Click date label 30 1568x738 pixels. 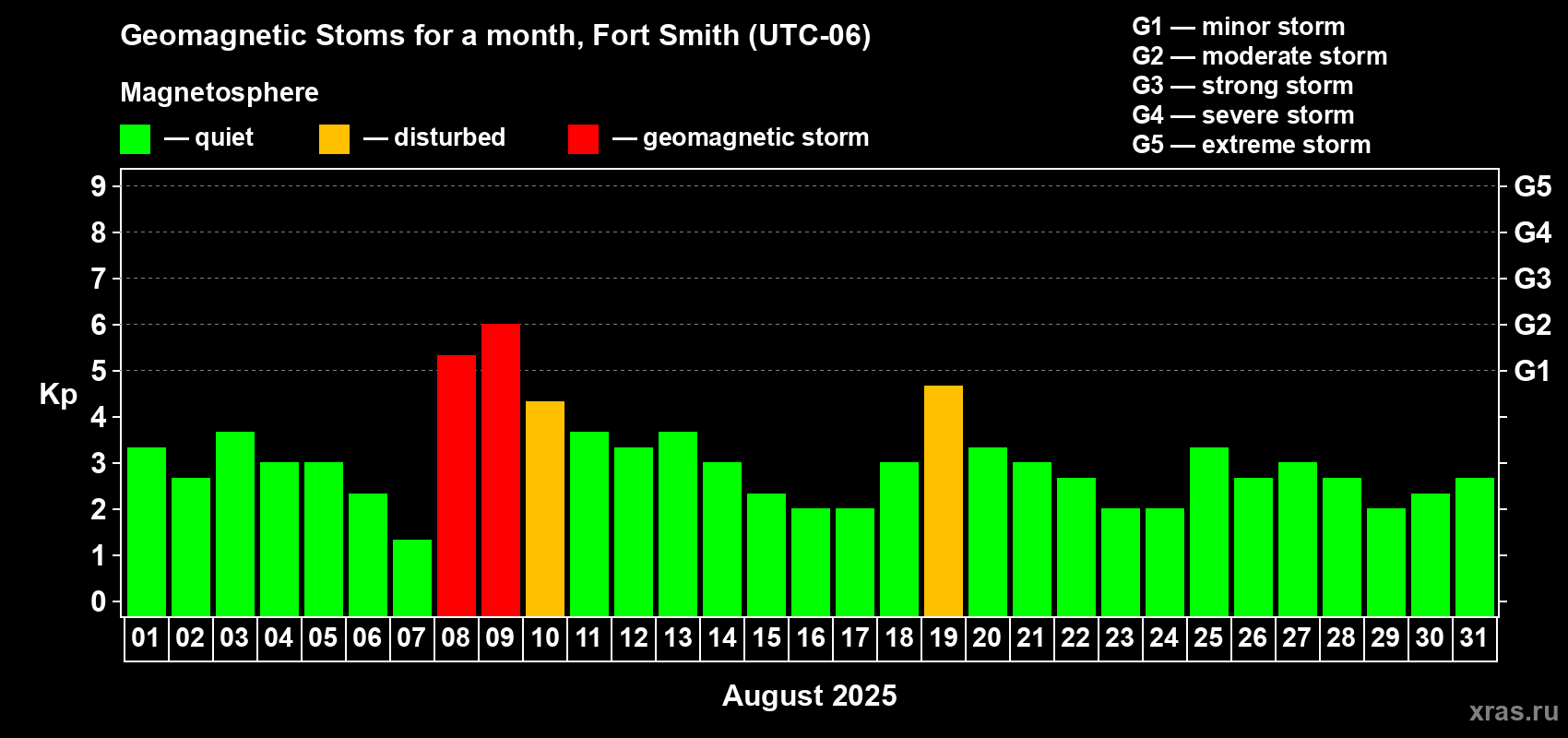coord(1430,637)
